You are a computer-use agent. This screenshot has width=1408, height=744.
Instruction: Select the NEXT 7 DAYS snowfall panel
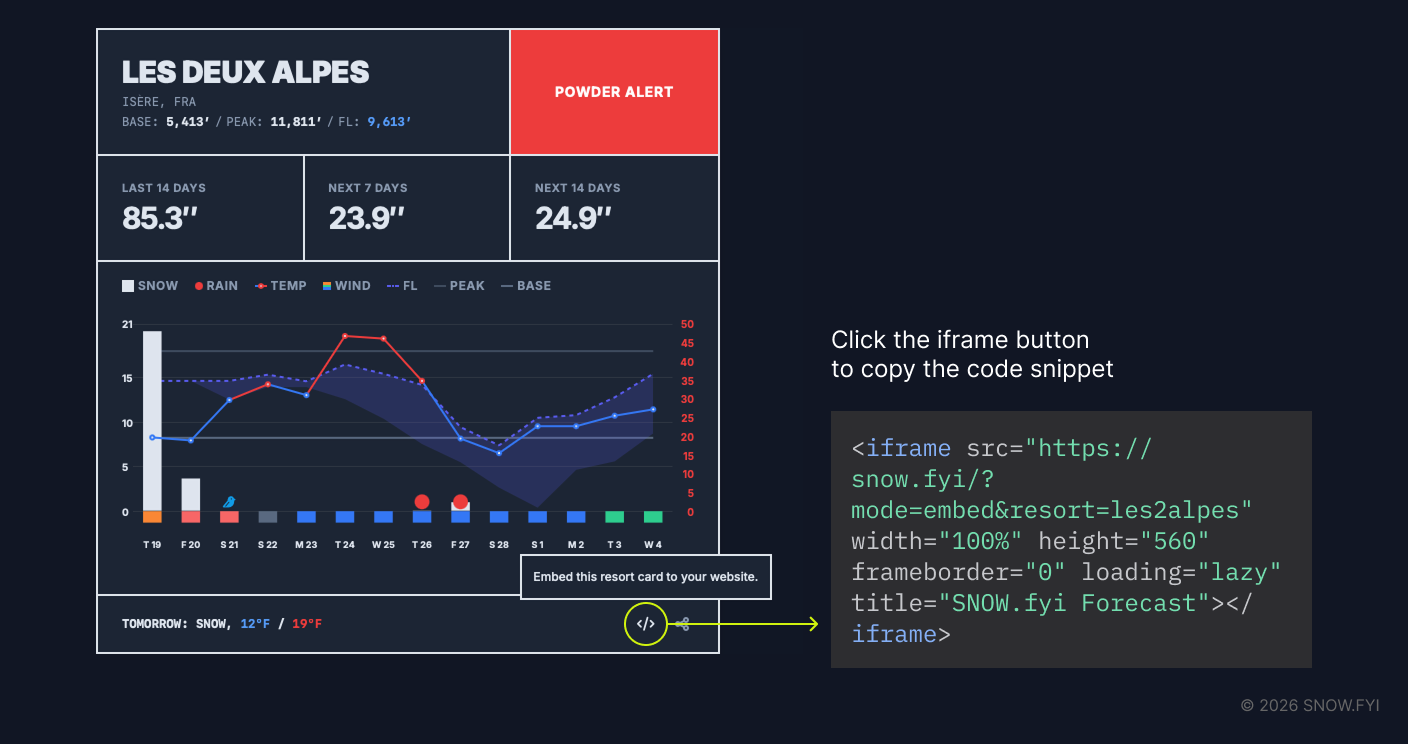[x=406, y=208]
